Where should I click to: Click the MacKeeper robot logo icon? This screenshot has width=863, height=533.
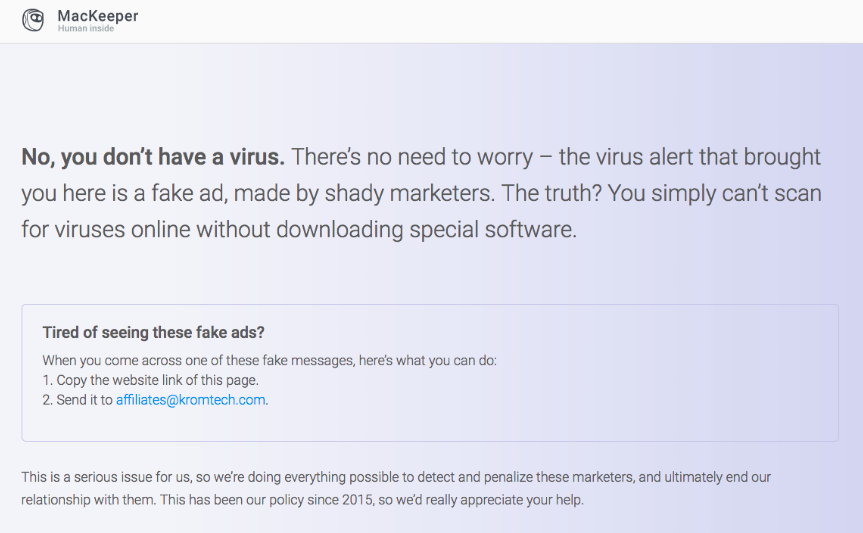click(33, 20)
